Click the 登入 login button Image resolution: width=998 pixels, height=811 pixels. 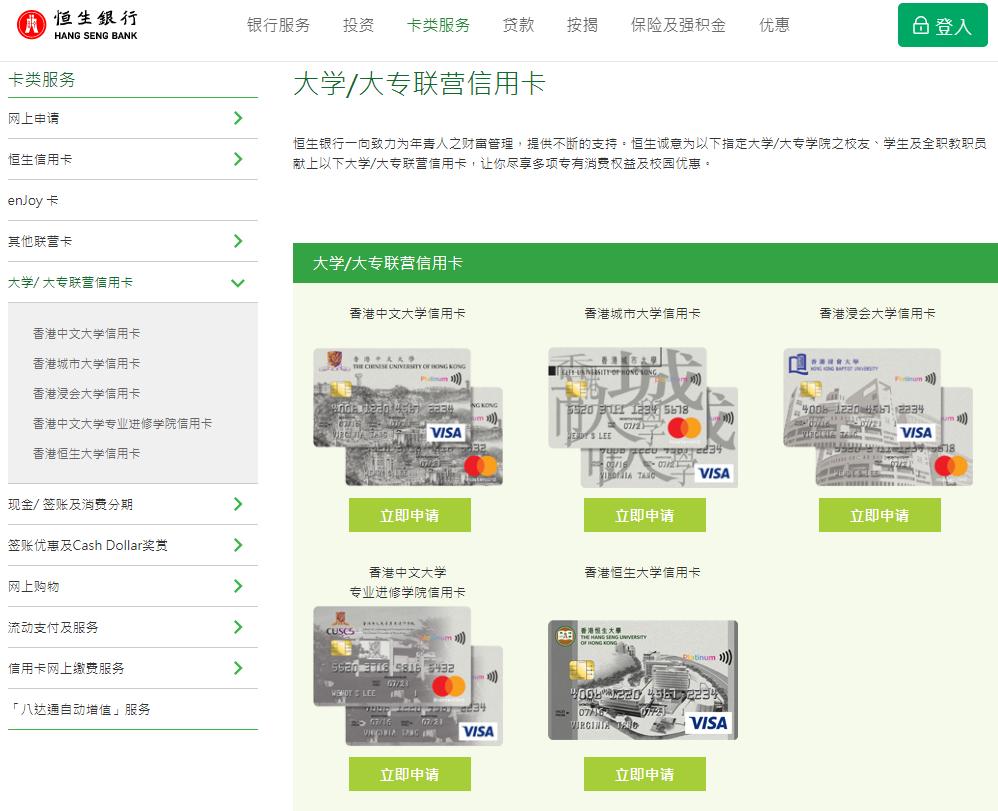(x=942, y=26)
